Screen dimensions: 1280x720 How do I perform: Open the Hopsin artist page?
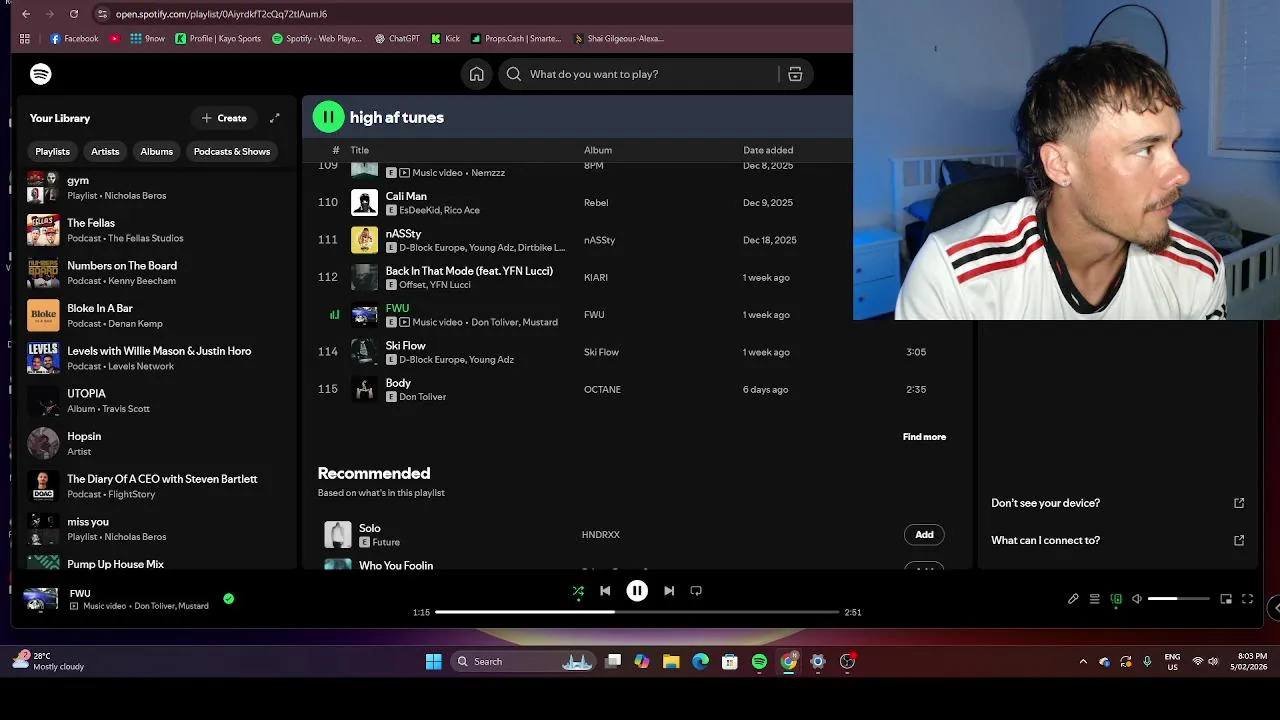(155, 444)
